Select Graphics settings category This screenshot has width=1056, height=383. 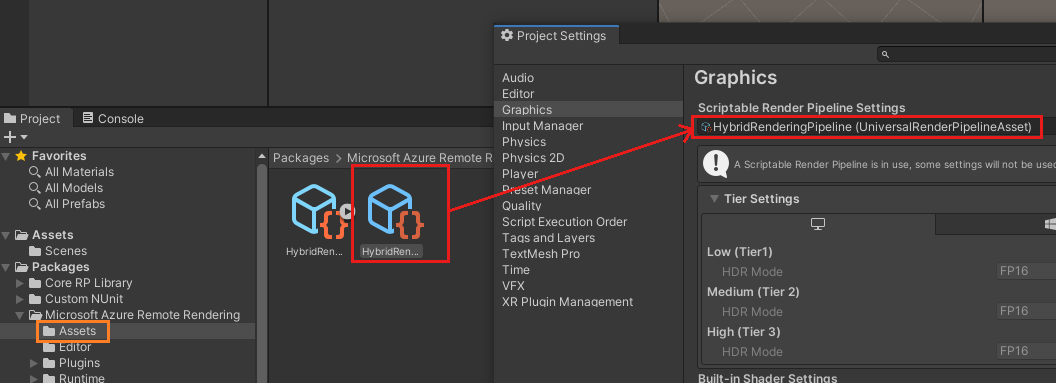point(589,110)
